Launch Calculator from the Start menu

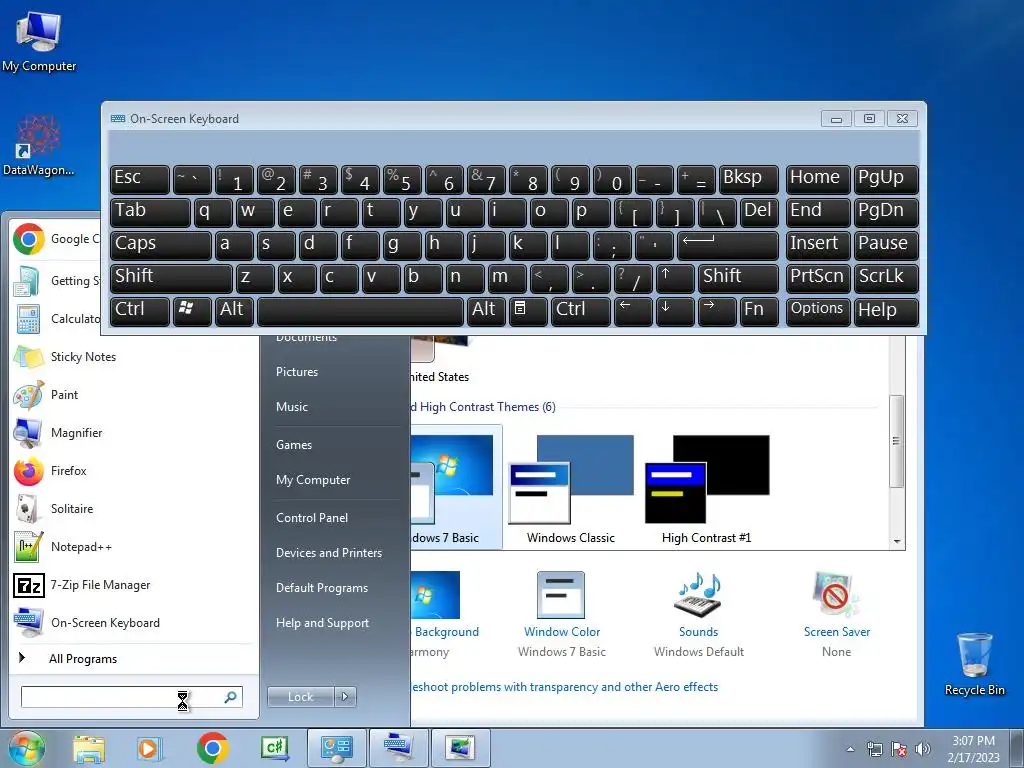(x=56, y=319)
